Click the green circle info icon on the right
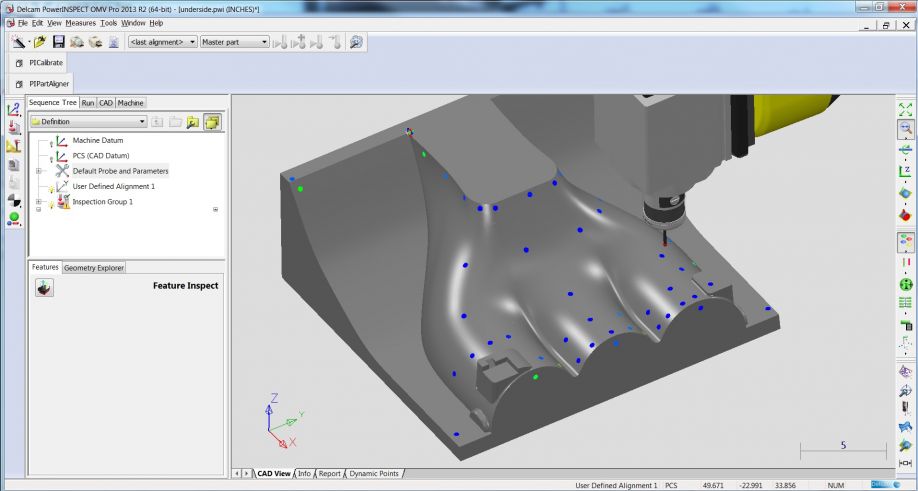 pos(905,284)
